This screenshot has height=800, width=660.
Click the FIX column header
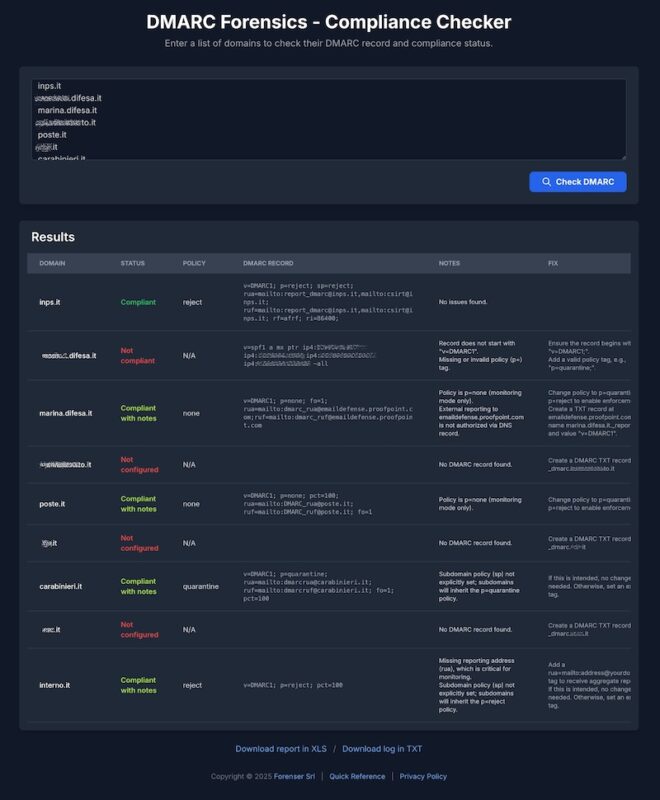tap(553, 263)
